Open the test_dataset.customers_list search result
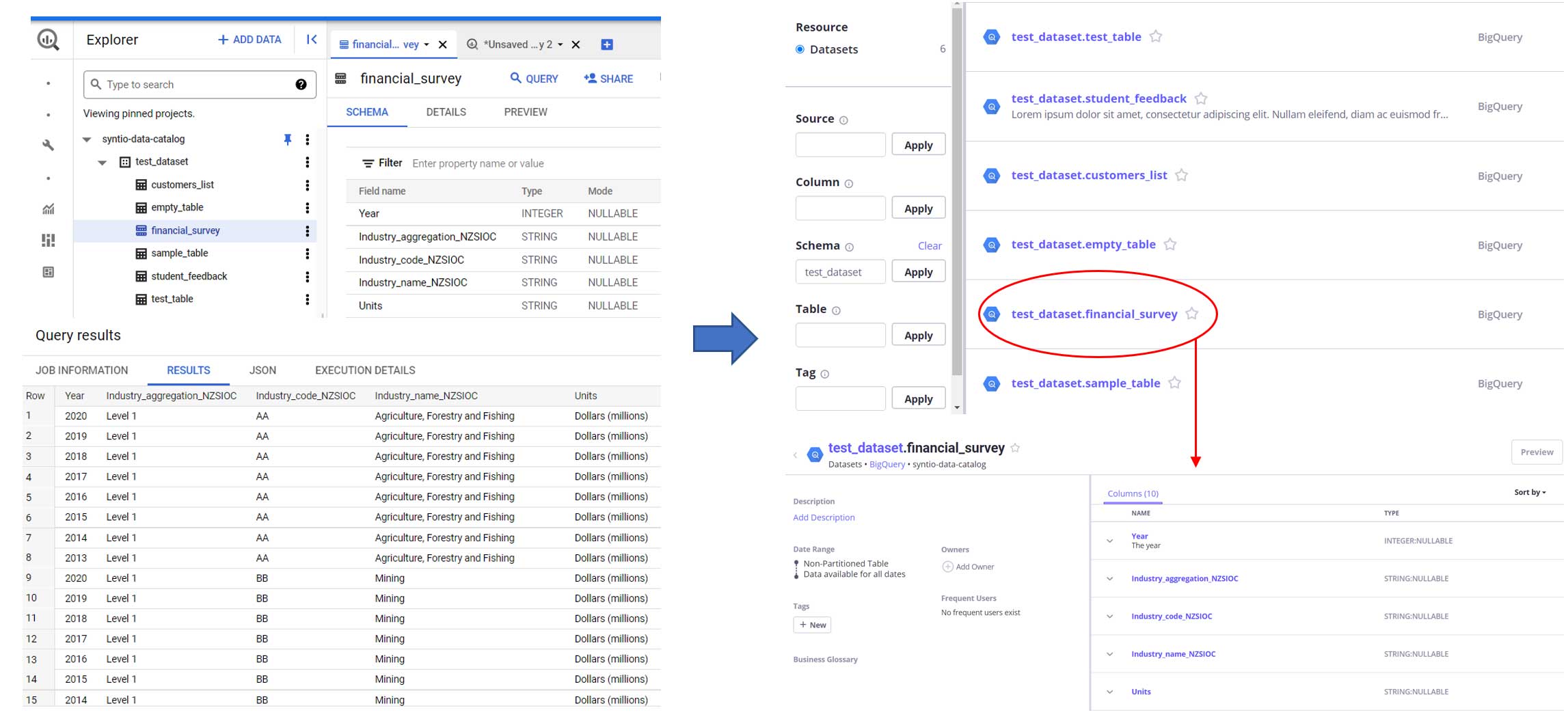 (x=1089, y=175)
